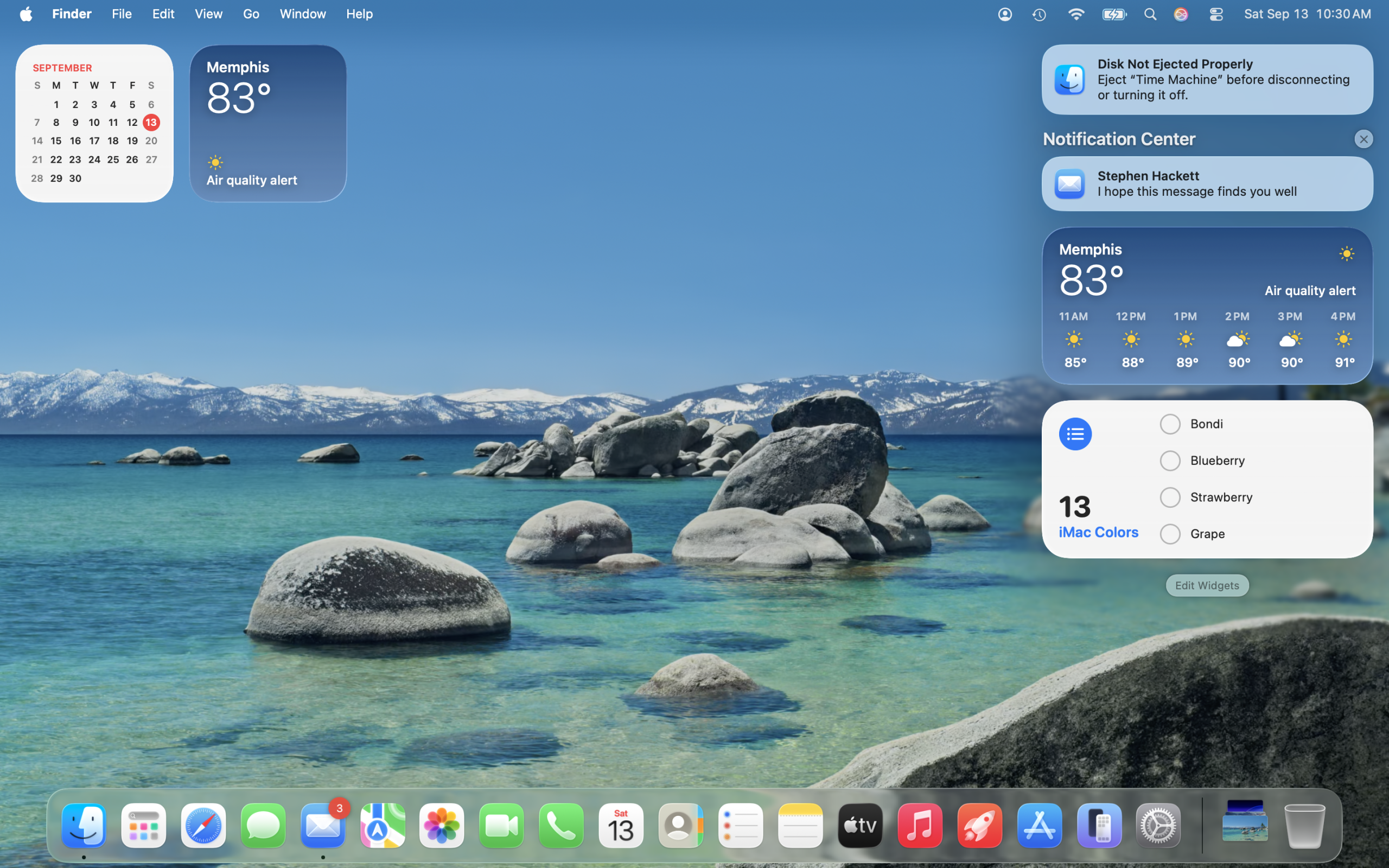This screenshot has width=1389, height=868.
Task: Launch Apple TV app
Action: 860,826
